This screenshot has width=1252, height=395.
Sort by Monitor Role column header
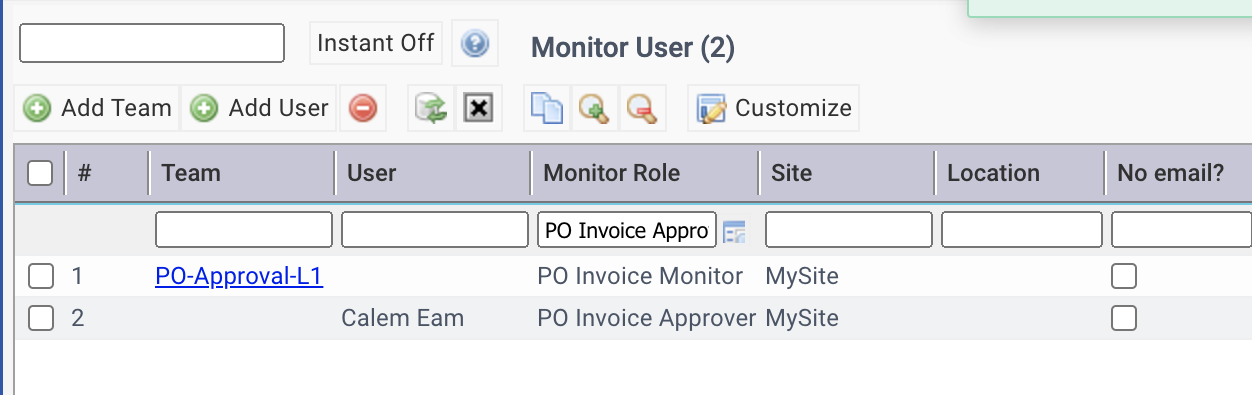point(611,173)
